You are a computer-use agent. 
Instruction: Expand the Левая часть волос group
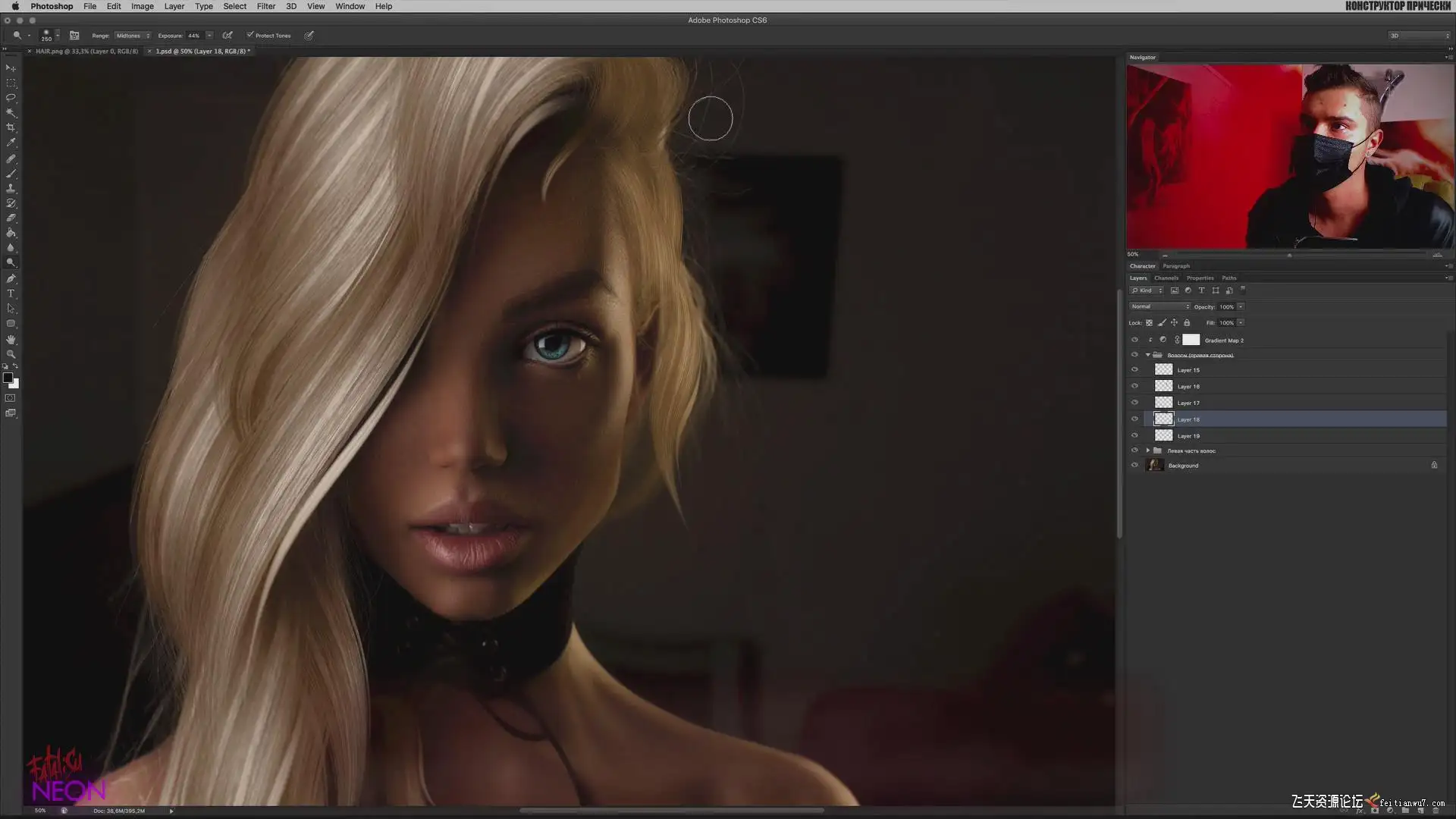1148,450
